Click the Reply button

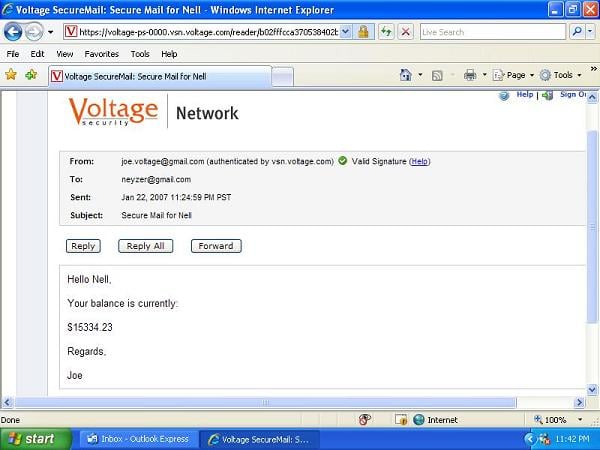(x=83, y=246)
